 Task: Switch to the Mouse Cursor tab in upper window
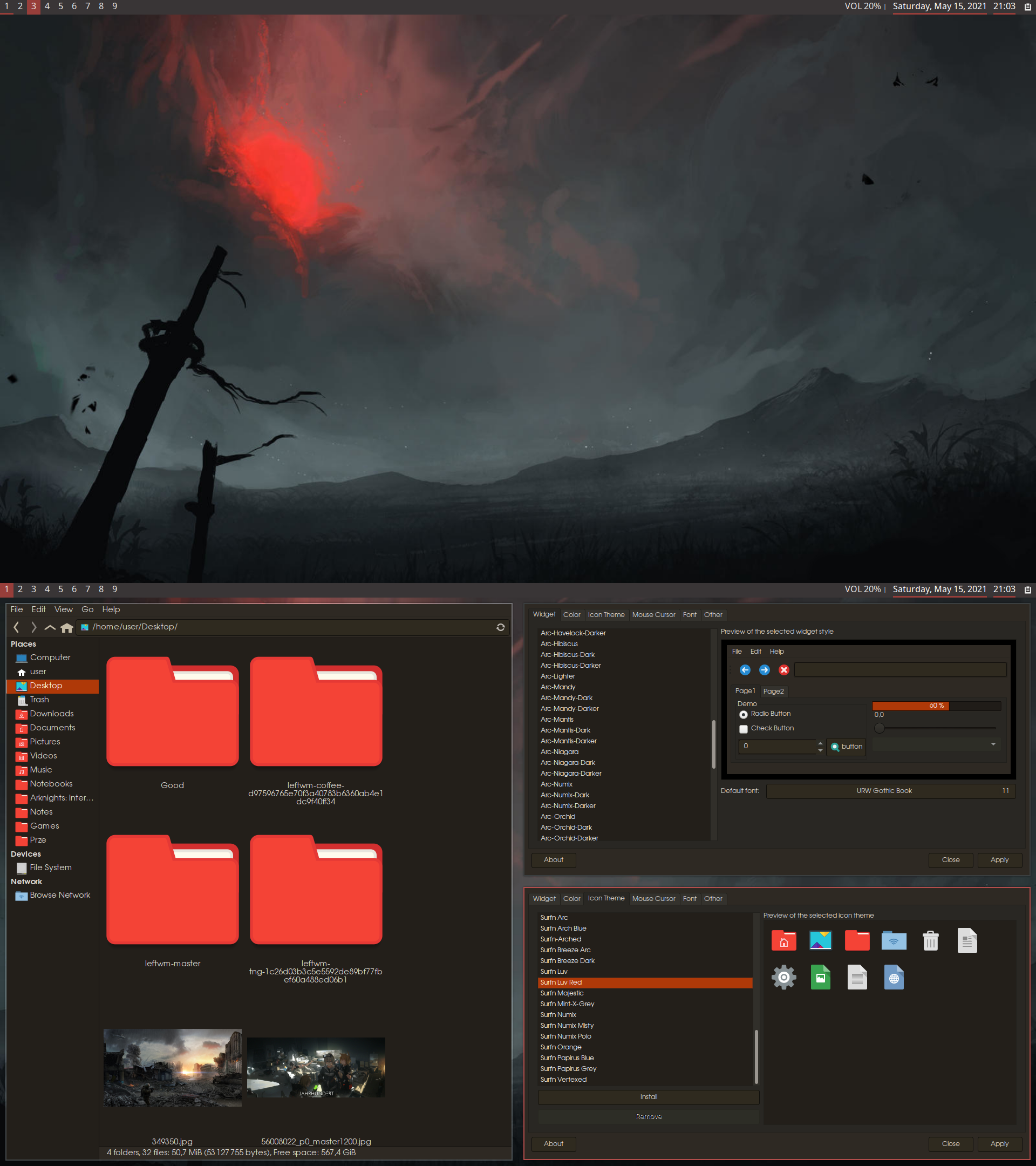(653, 614)
